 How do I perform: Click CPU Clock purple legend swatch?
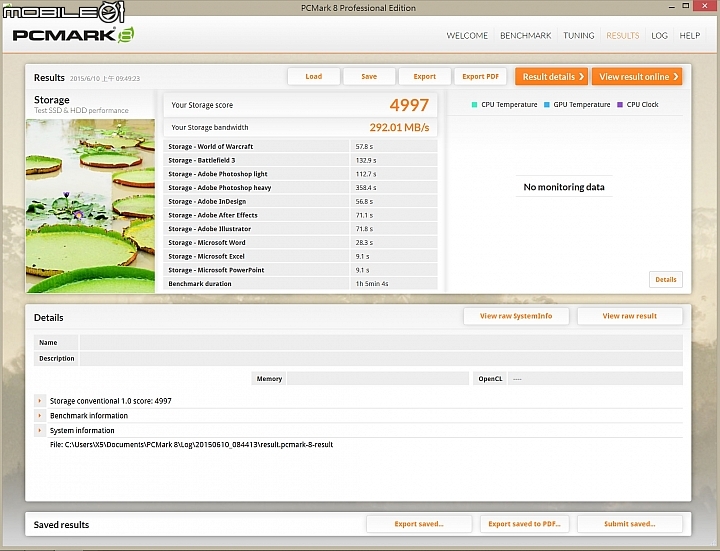620,105
